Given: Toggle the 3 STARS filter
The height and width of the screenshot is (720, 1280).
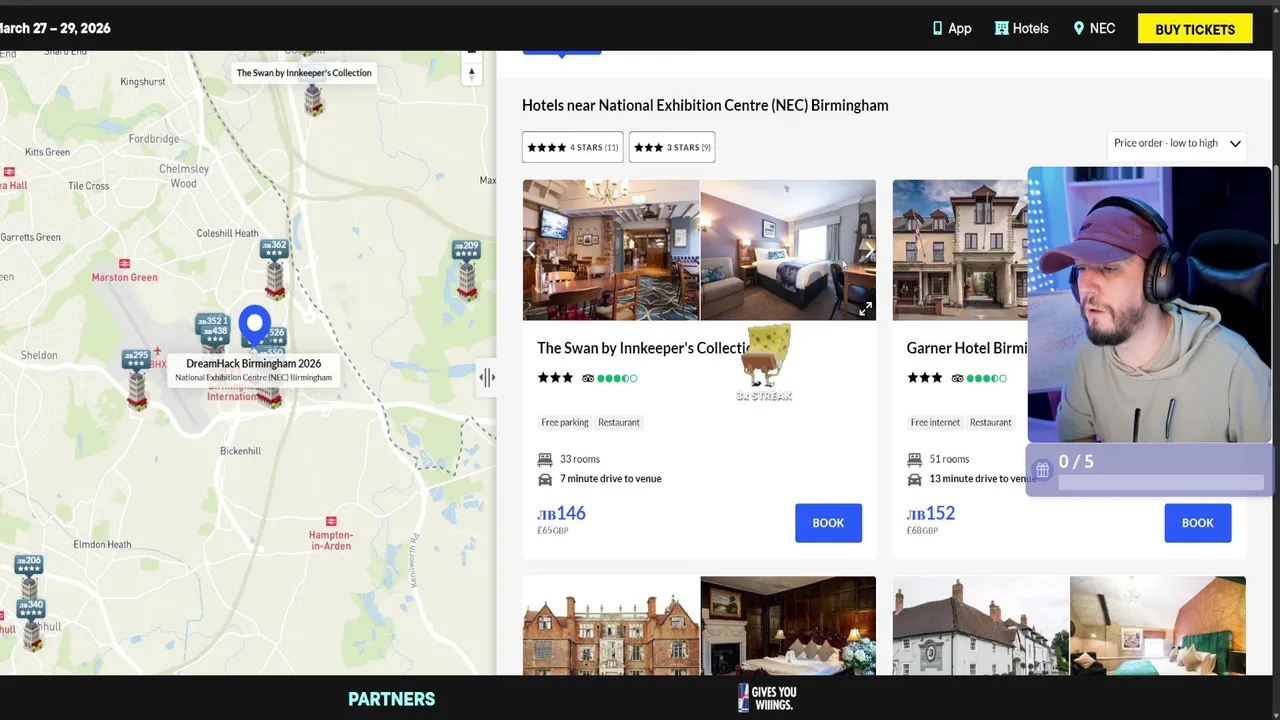Looking at the screenshot, I should point(672,147).
